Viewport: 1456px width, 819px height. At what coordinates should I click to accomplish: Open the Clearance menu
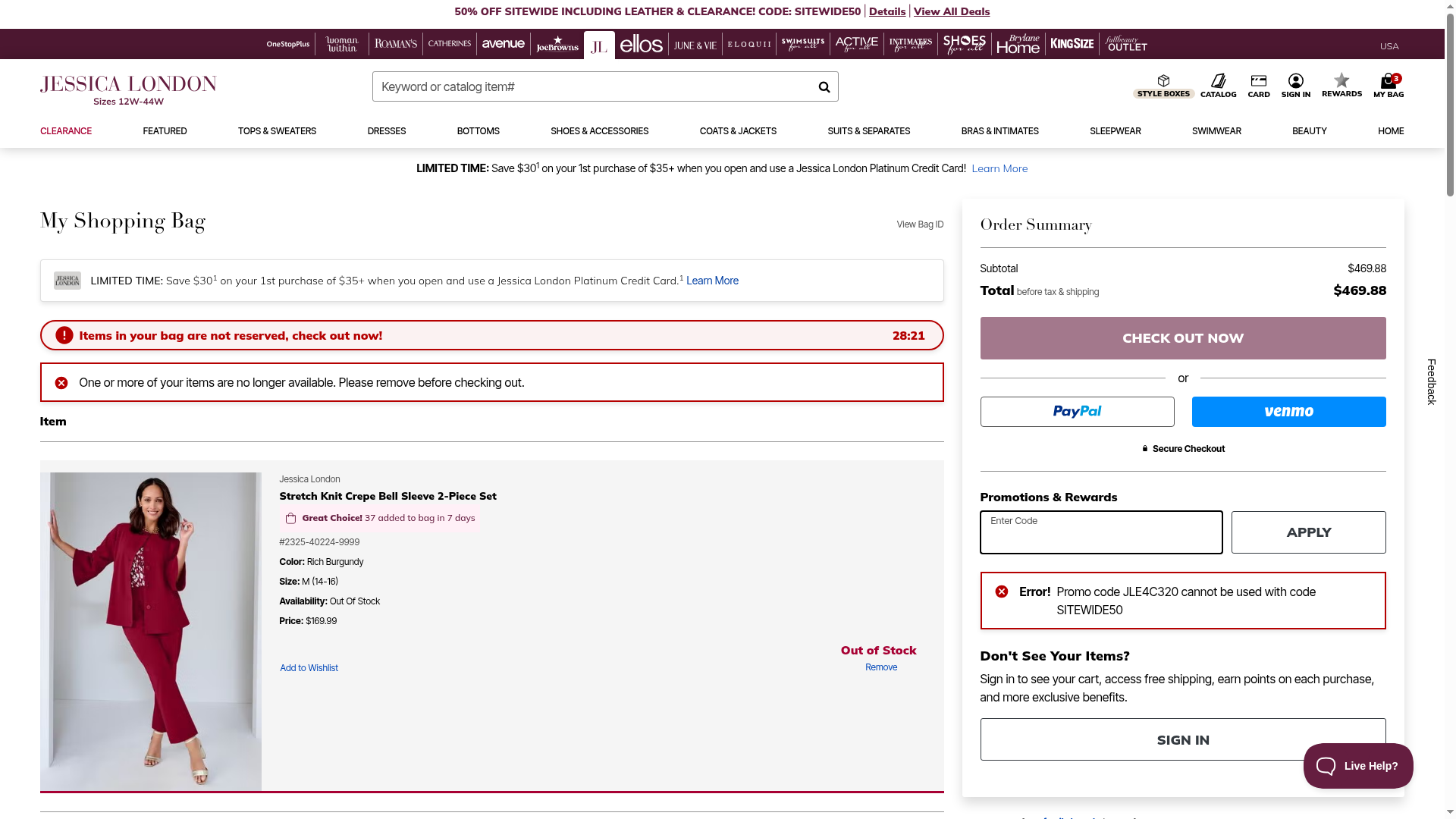[66, 131]
